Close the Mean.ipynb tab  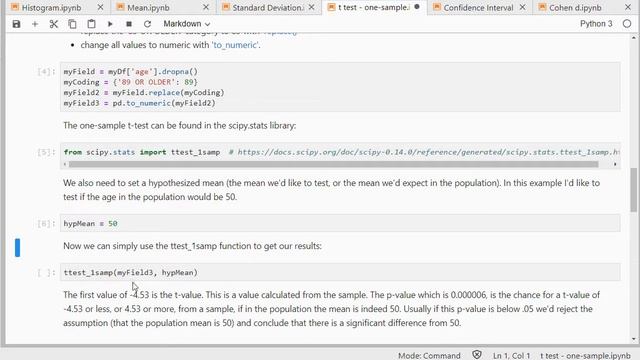[x=206, y=7]
